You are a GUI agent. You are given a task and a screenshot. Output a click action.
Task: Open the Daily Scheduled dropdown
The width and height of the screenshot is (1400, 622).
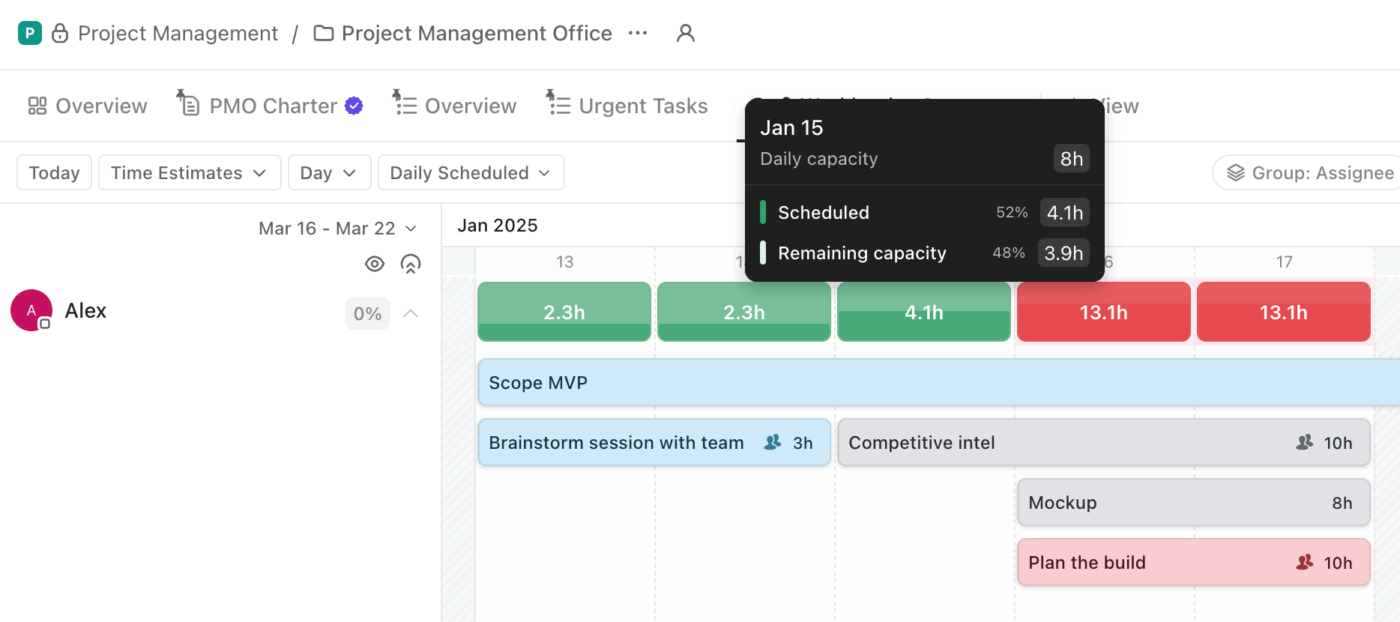(x=470, y=173)
